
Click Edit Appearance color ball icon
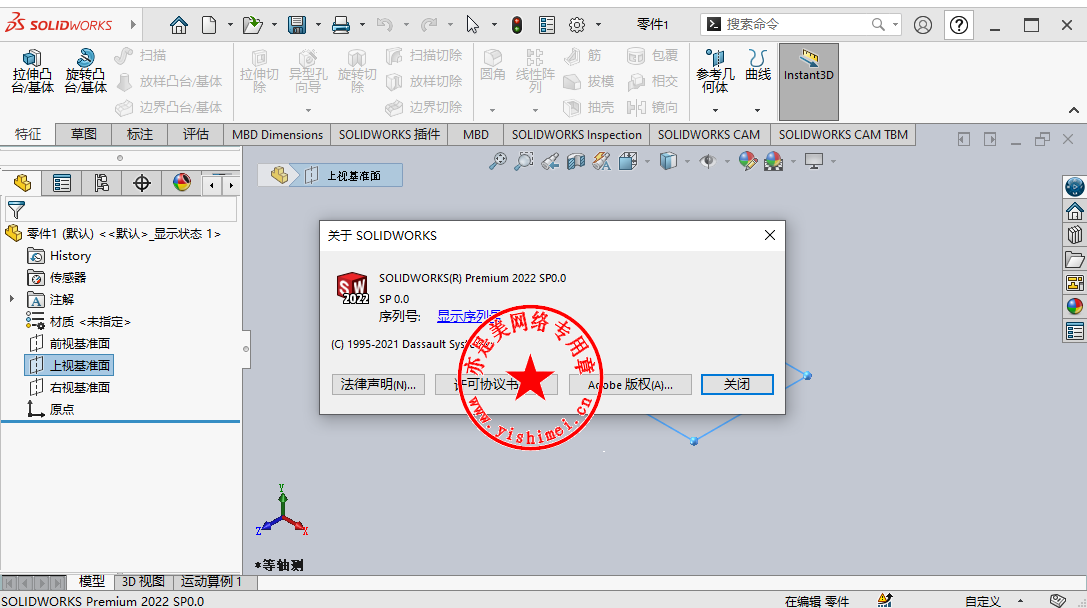[x=747, y=162]
